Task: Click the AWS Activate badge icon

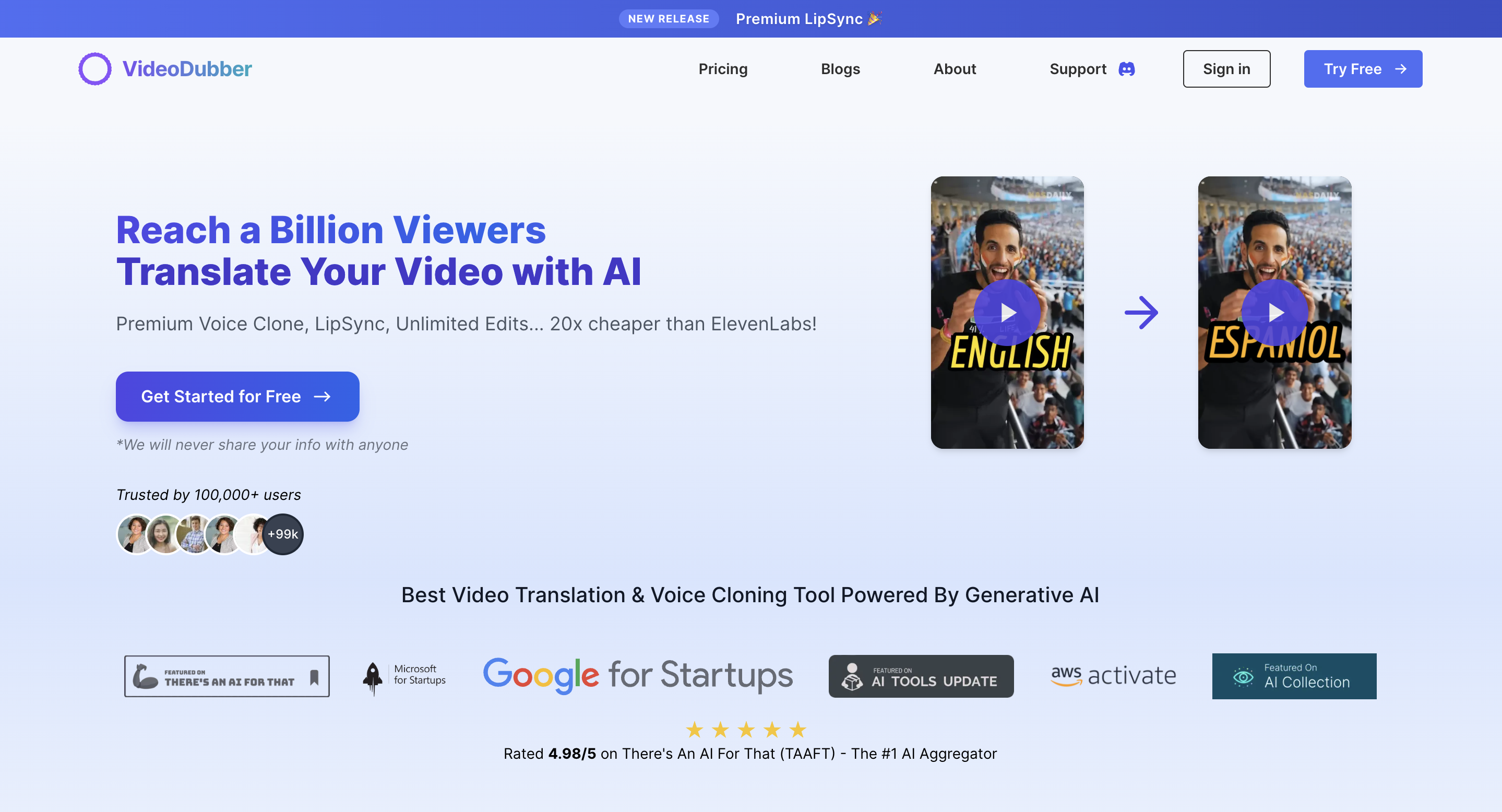Action: [1112, 675]
